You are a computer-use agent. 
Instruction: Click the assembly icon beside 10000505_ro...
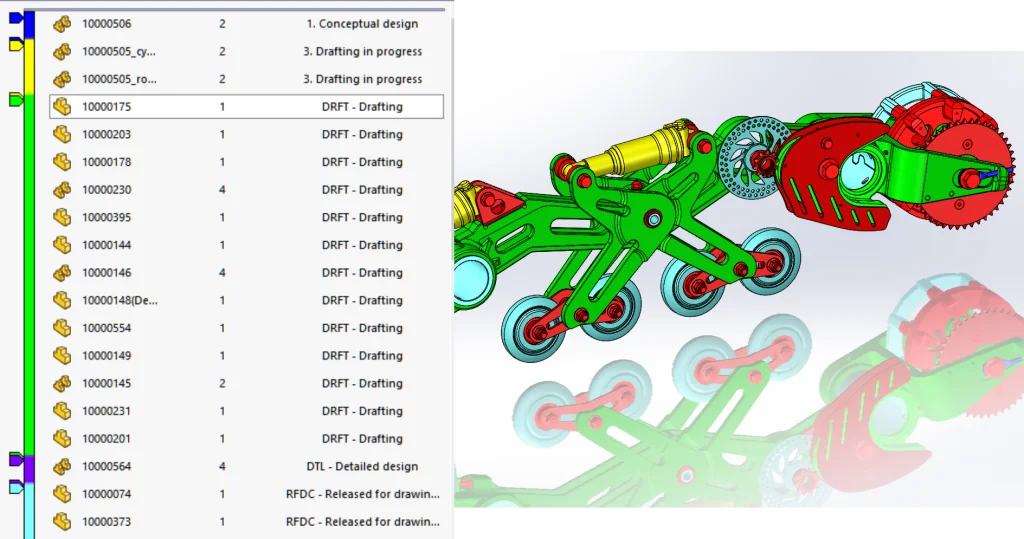[62, 79]
